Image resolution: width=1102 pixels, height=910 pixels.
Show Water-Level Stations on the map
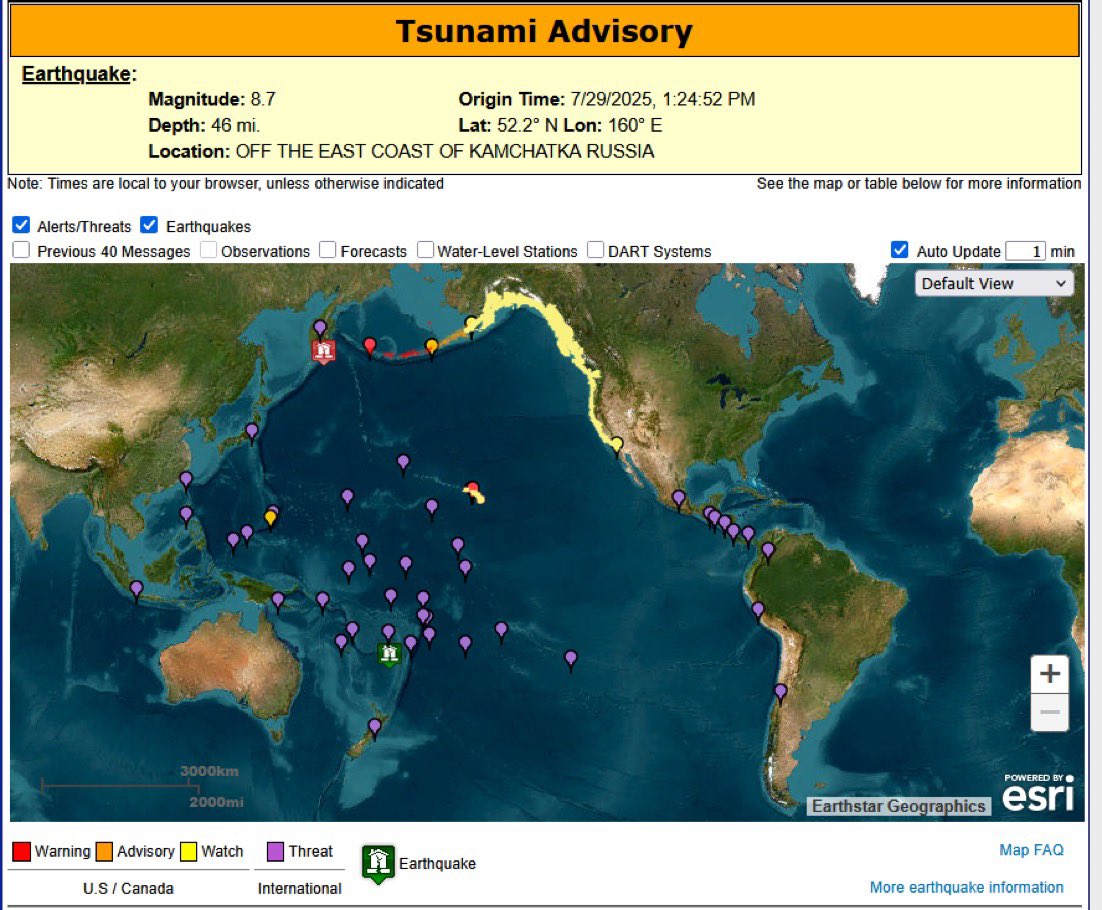coord(425,250)
